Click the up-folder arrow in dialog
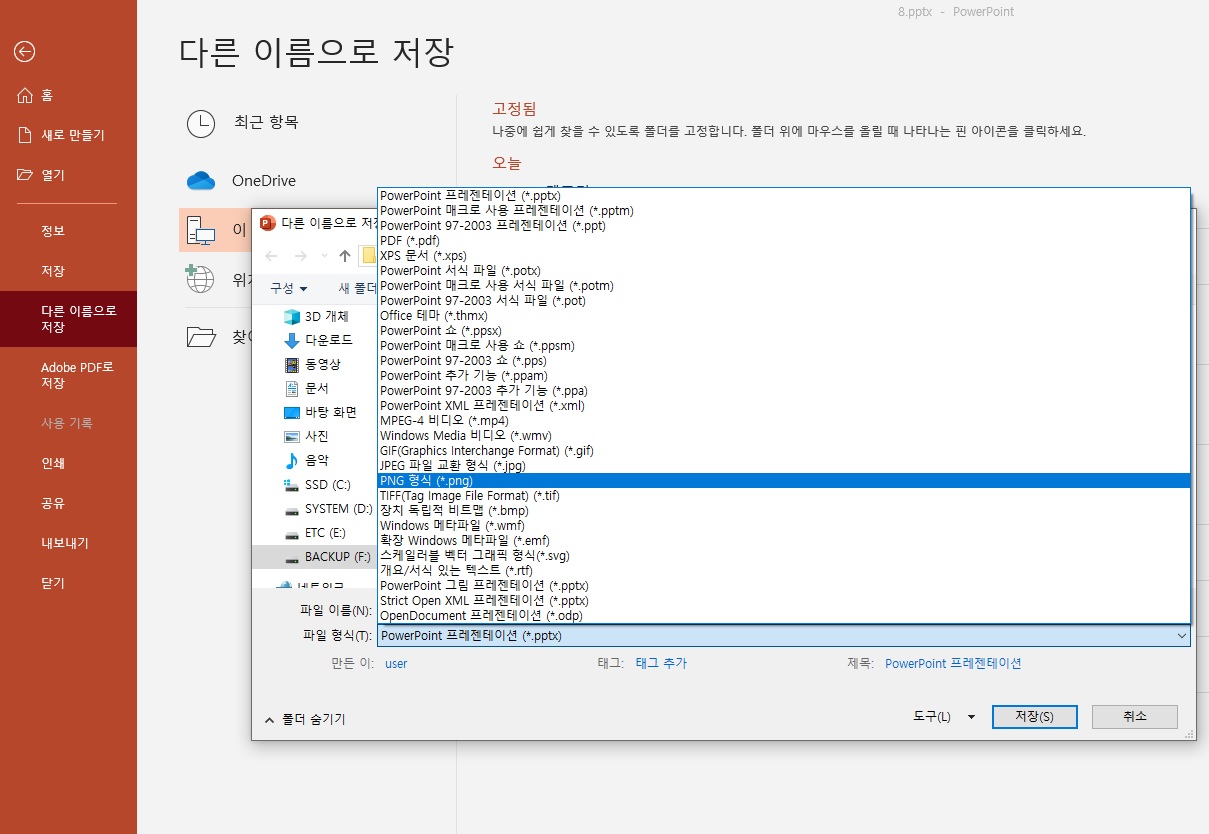 click(x=345, y=256)
